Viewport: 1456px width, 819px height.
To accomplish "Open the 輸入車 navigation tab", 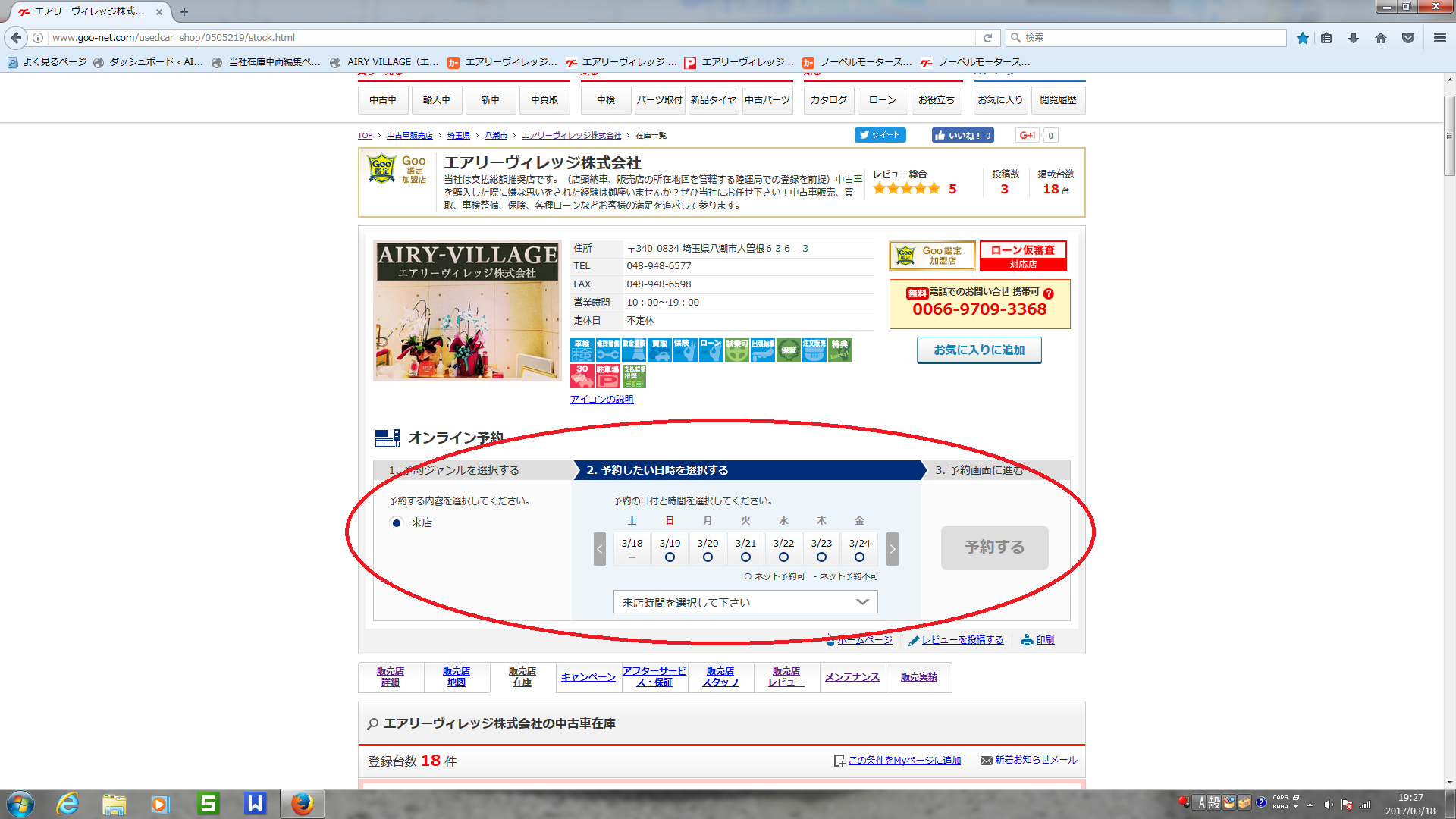I will point(437,100).
